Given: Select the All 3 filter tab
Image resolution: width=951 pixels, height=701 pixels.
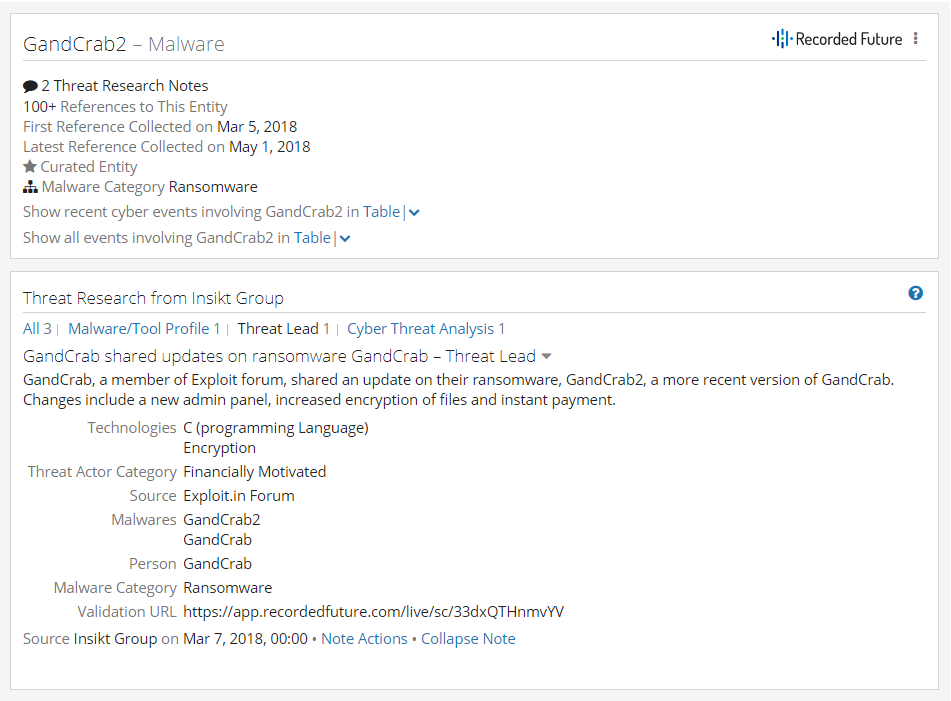Looking at the screenshot, I should point(37,329).
